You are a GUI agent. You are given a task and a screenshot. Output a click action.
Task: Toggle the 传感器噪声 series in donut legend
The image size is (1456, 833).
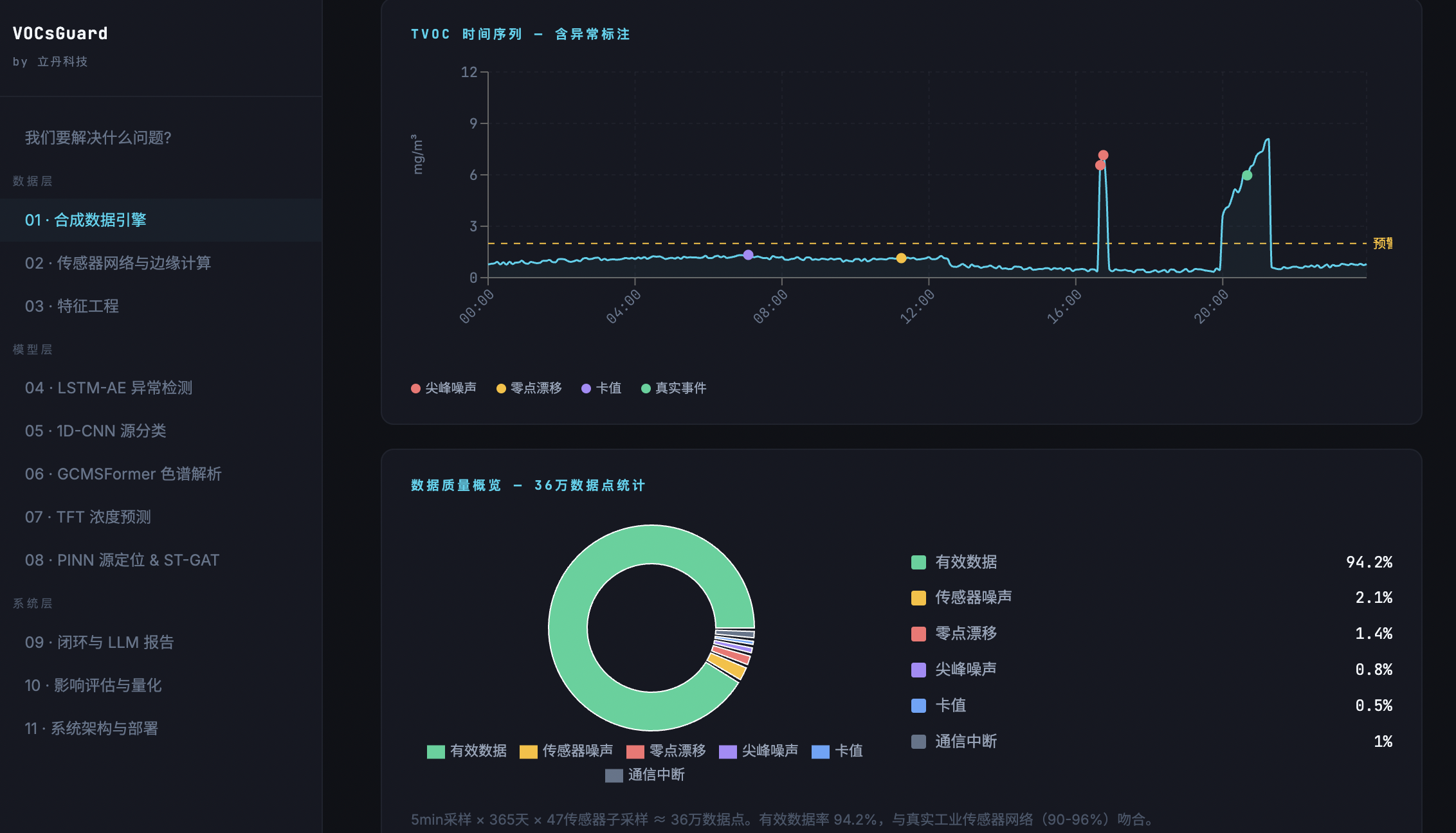tap(529, 750)
